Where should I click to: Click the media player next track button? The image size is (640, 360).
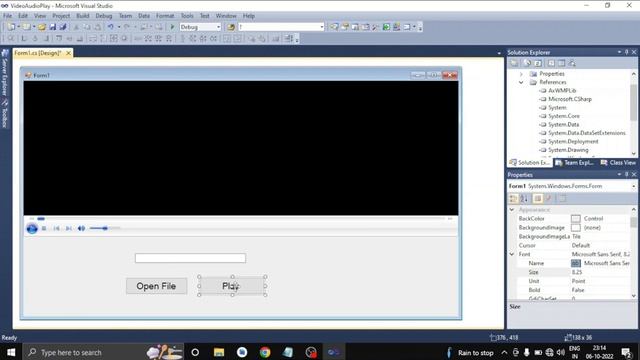(x=69, y=228)
